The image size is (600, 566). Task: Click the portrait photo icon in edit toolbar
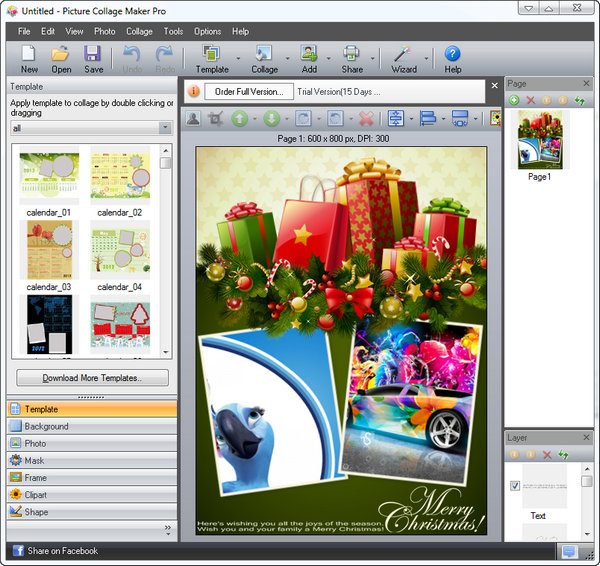[193, 119]
